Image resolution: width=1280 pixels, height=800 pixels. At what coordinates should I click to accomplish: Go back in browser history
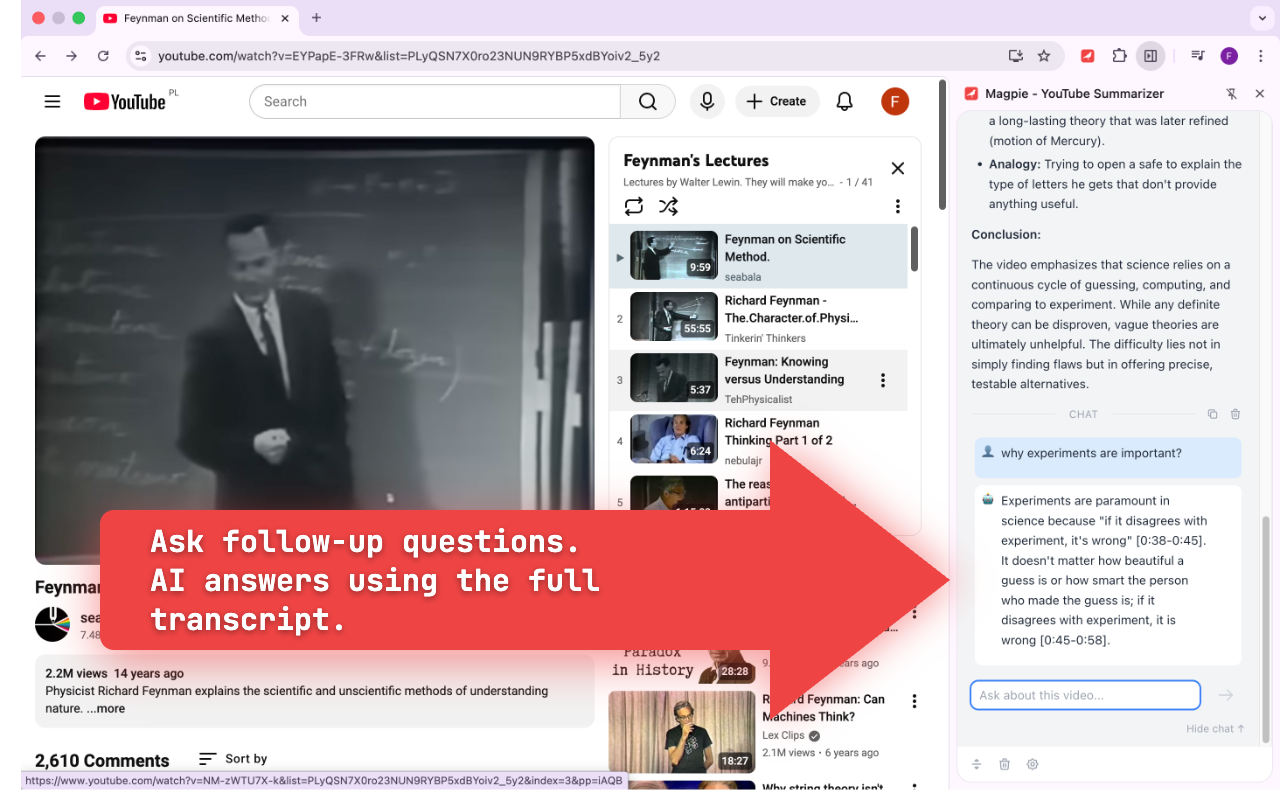click(40, 56)
